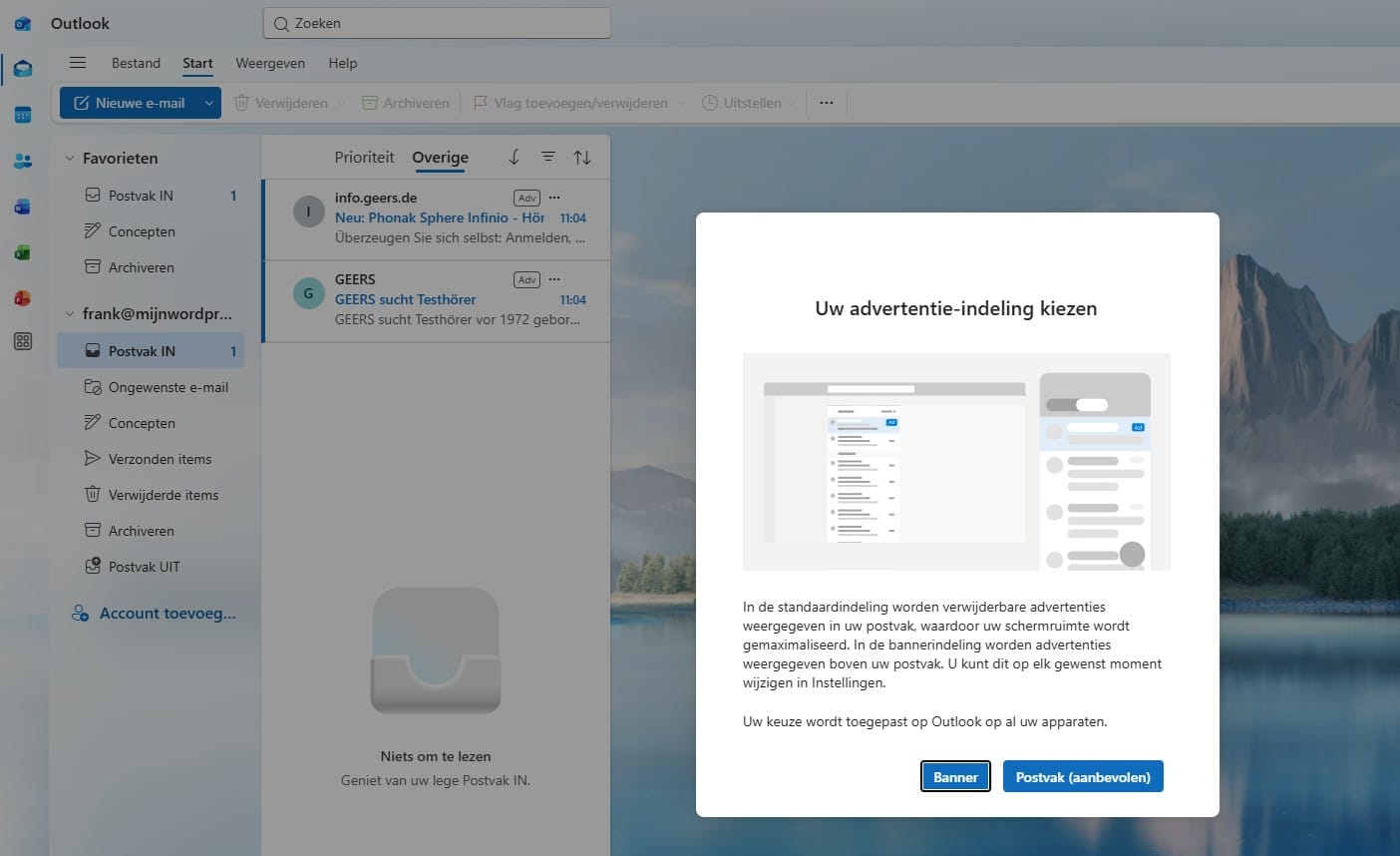Screen dimensions: 1400x856
Task: Expand the Nieuwe e-mail dropdown arrow
Action: (x=208, y=103)
